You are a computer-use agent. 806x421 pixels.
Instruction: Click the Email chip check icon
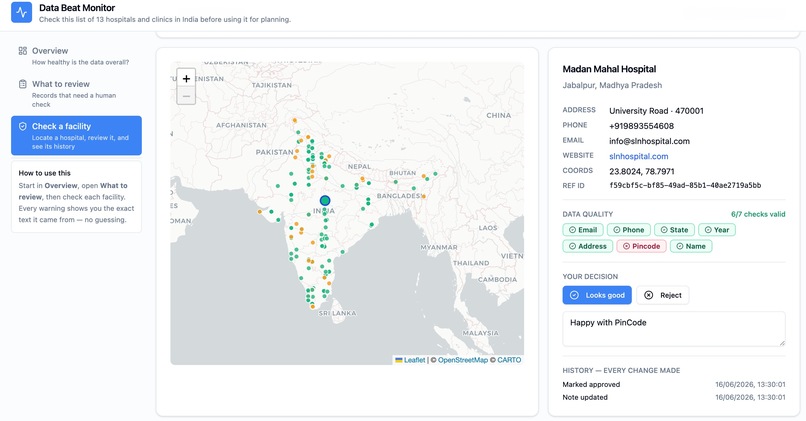(x=572, y=230)
